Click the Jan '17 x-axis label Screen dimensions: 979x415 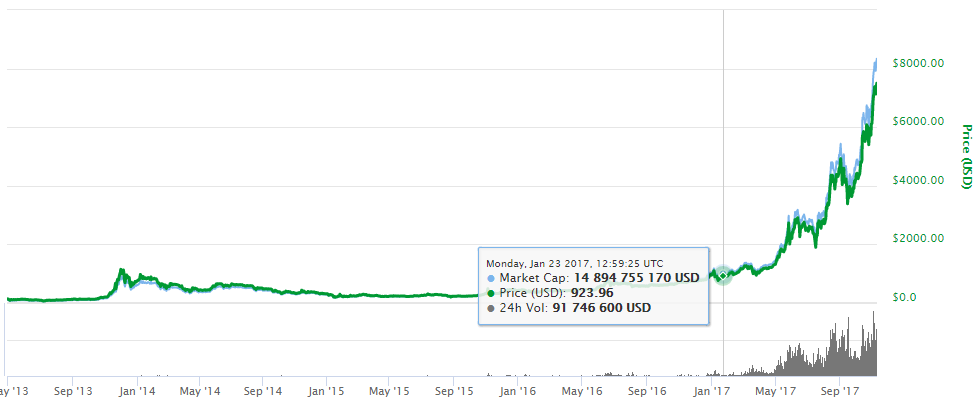point(709,394)
